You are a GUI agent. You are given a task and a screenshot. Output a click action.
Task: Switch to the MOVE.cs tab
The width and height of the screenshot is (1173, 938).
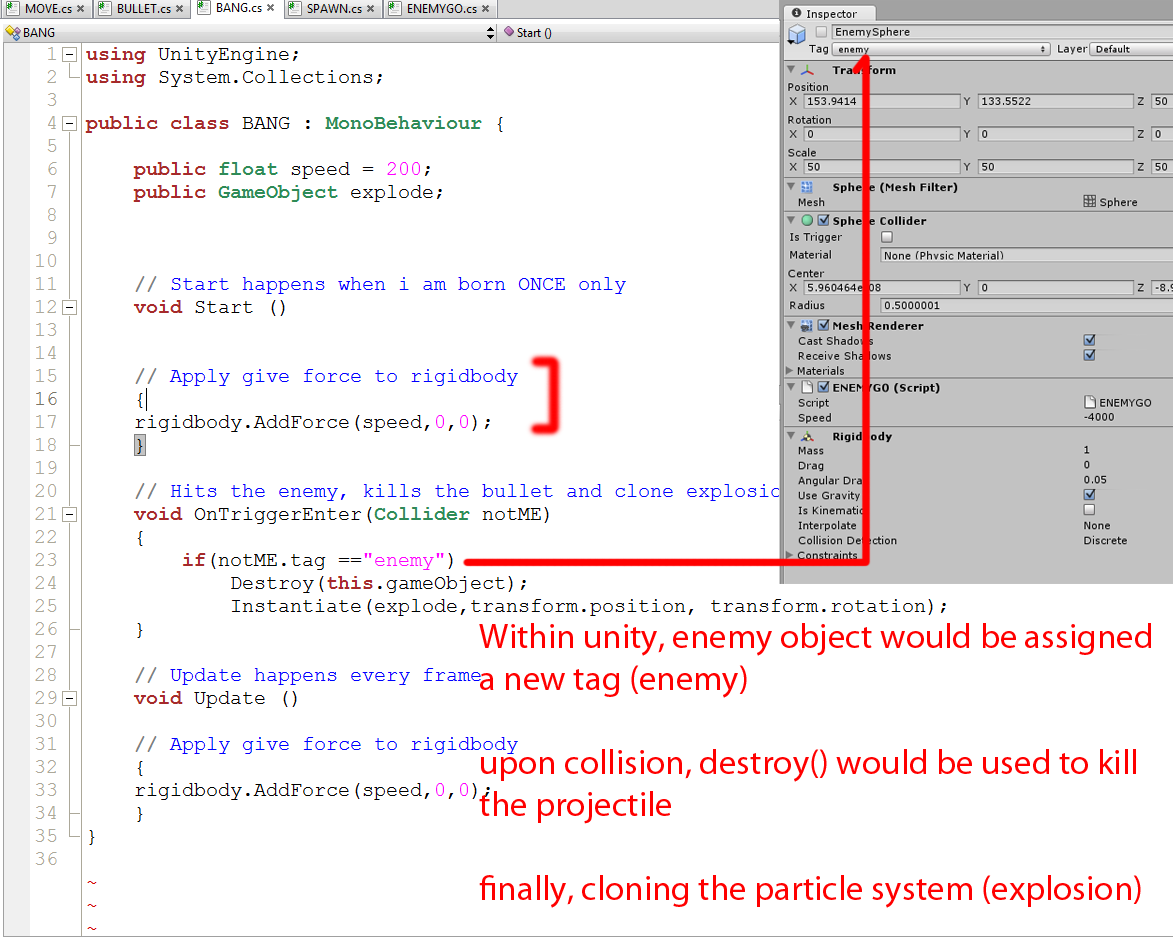46,9
